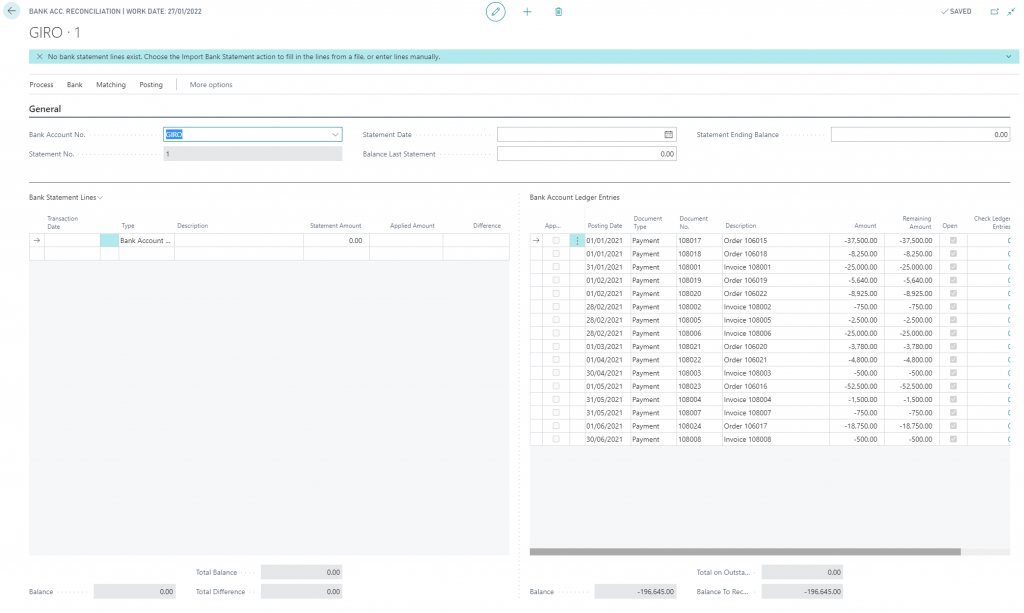Show More options

(211, 85)
